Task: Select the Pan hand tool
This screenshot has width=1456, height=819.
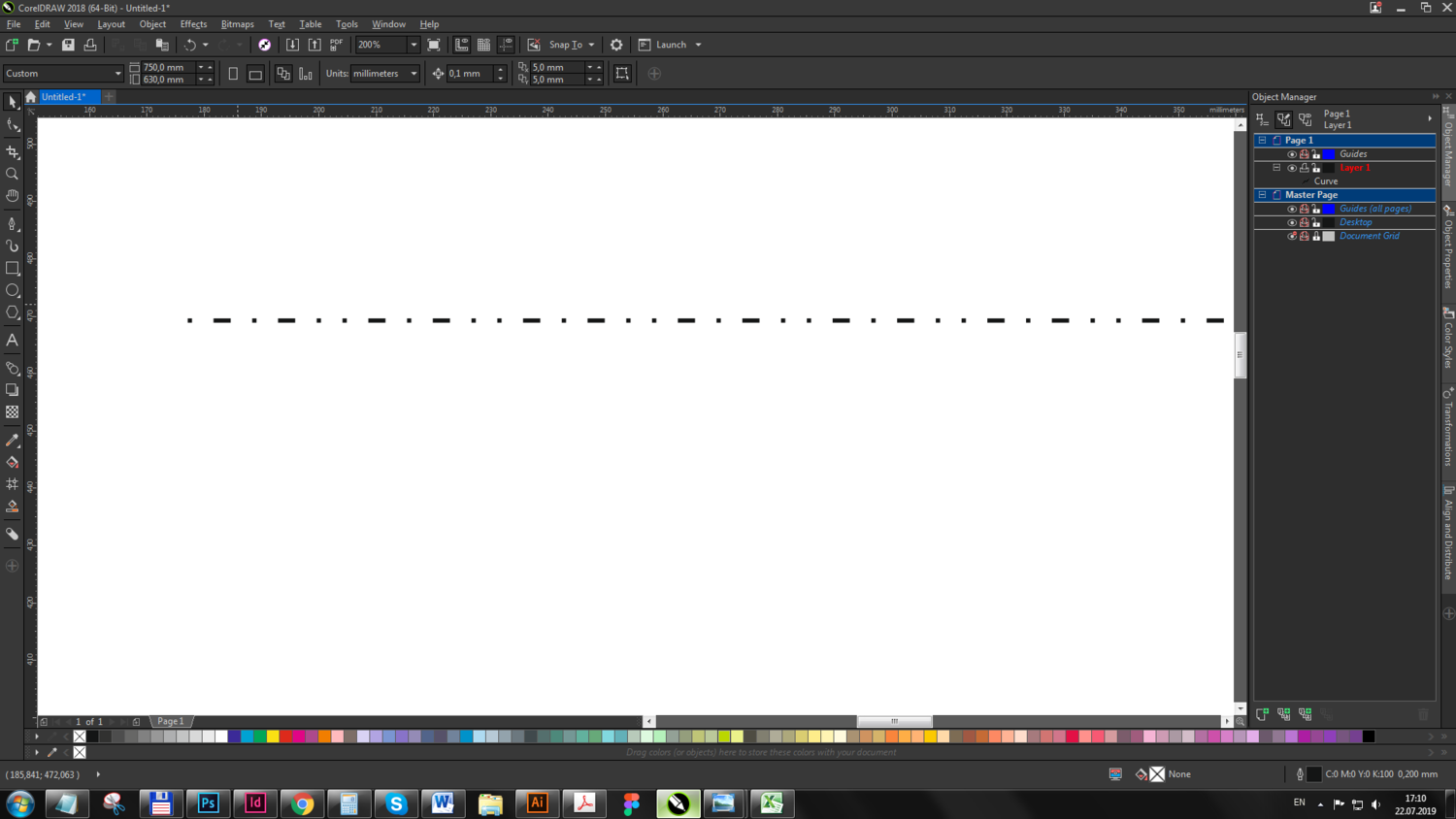Action: pyautogui.click(x=13, y=197)
